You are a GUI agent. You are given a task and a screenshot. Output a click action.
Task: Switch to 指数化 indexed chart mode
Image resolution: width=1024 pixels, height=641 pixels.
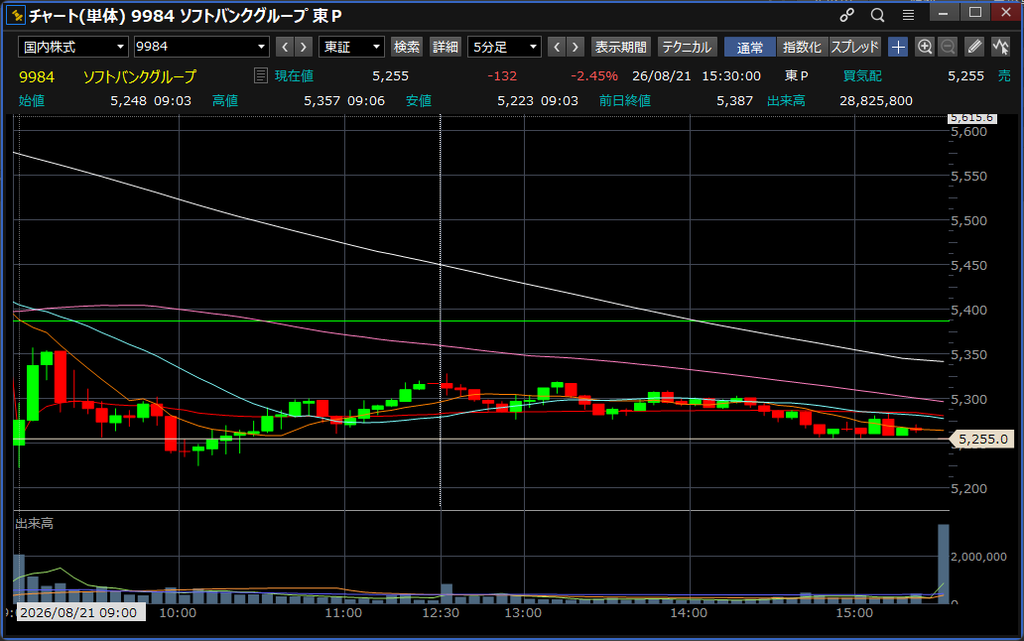pos(802,47)
